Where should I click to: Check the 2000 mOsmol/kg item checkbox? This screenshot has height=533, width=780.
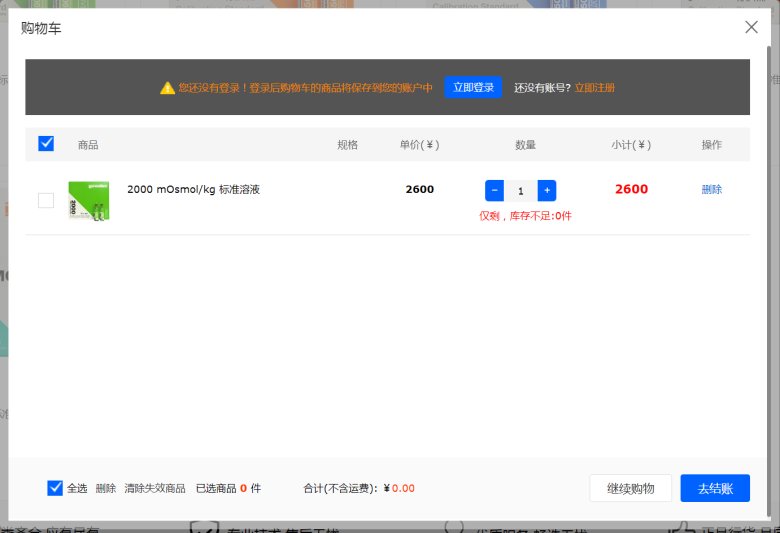pos(46,200)
